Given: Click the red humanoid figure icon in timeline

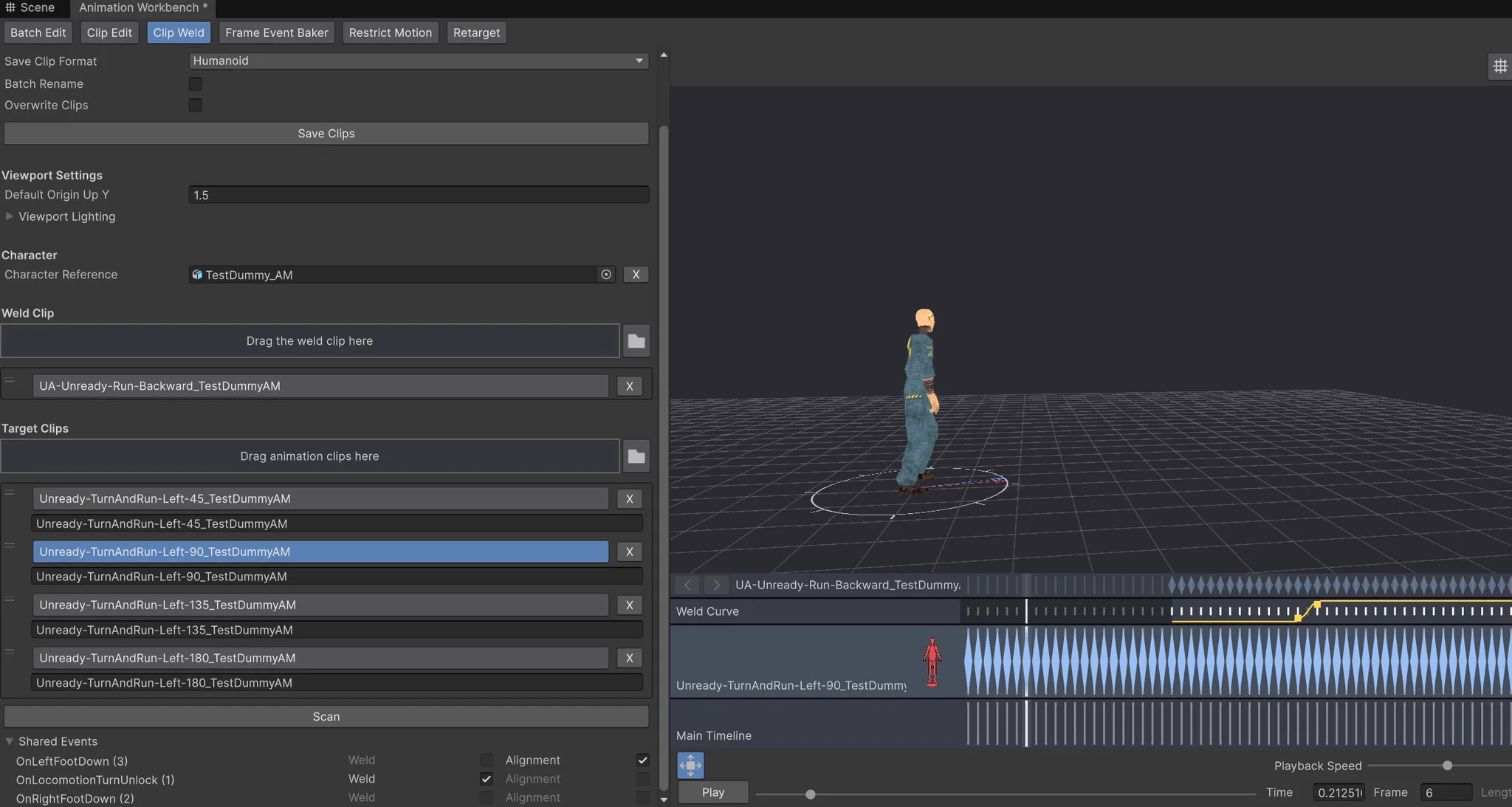Looking at the screenshot, I should [x=932, y=662].
